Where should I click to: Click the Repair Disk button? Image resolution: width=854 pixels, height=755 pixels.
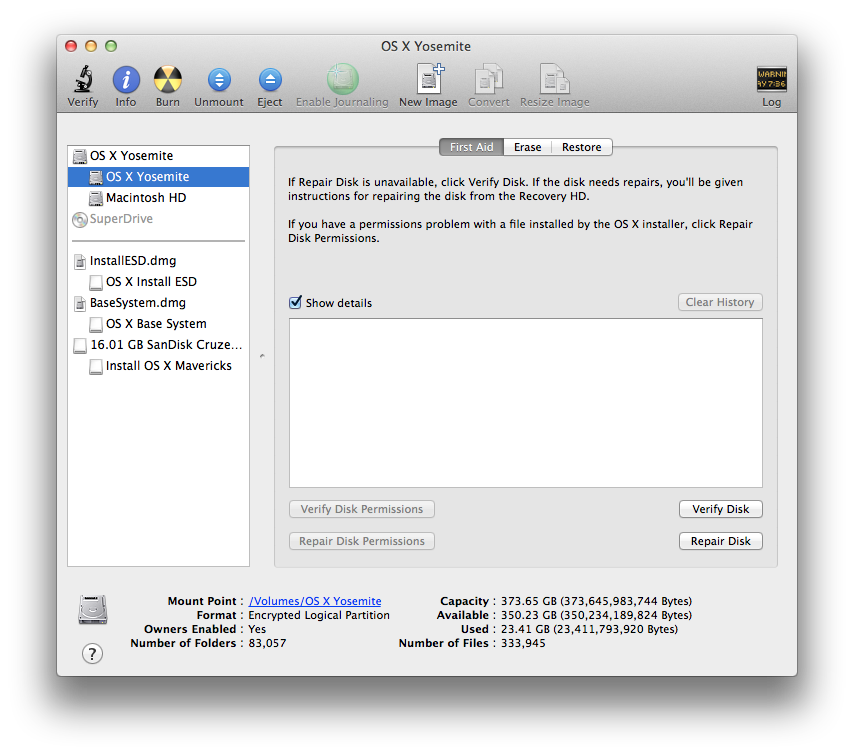click(721, 541)
